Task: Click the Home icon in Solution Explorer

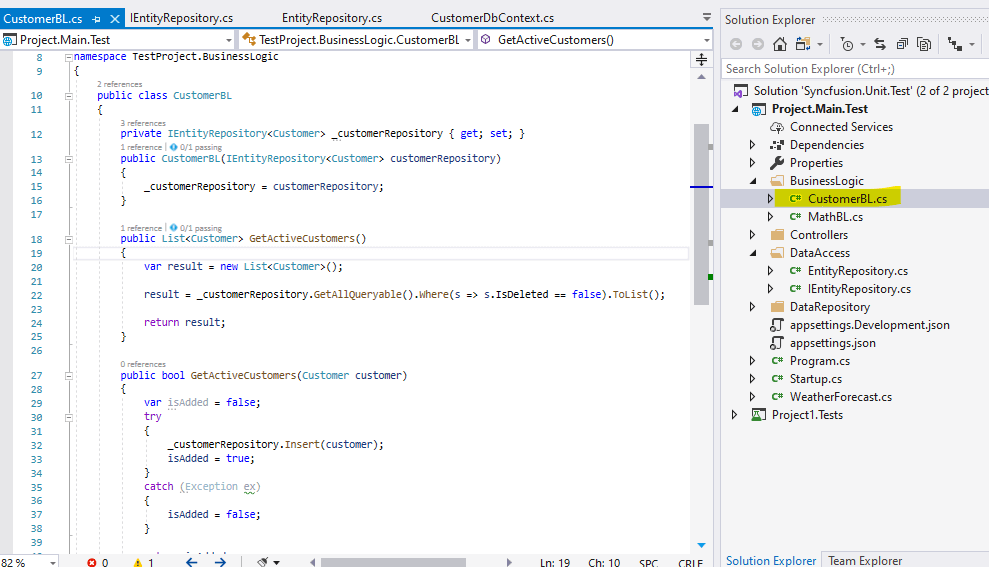Action: coord(780,44)
